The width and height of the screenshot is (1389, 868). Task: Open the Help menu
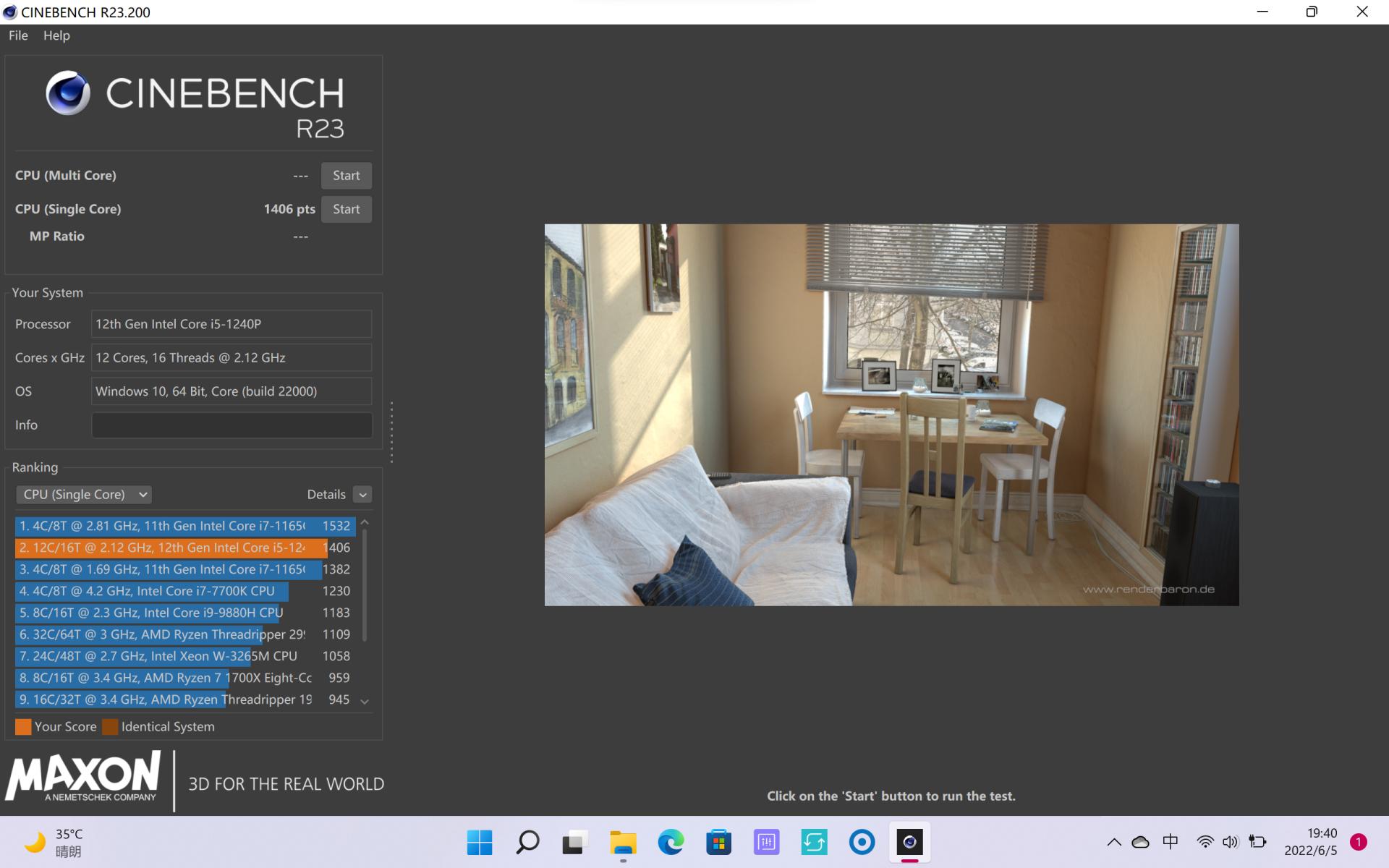(56, 35)
